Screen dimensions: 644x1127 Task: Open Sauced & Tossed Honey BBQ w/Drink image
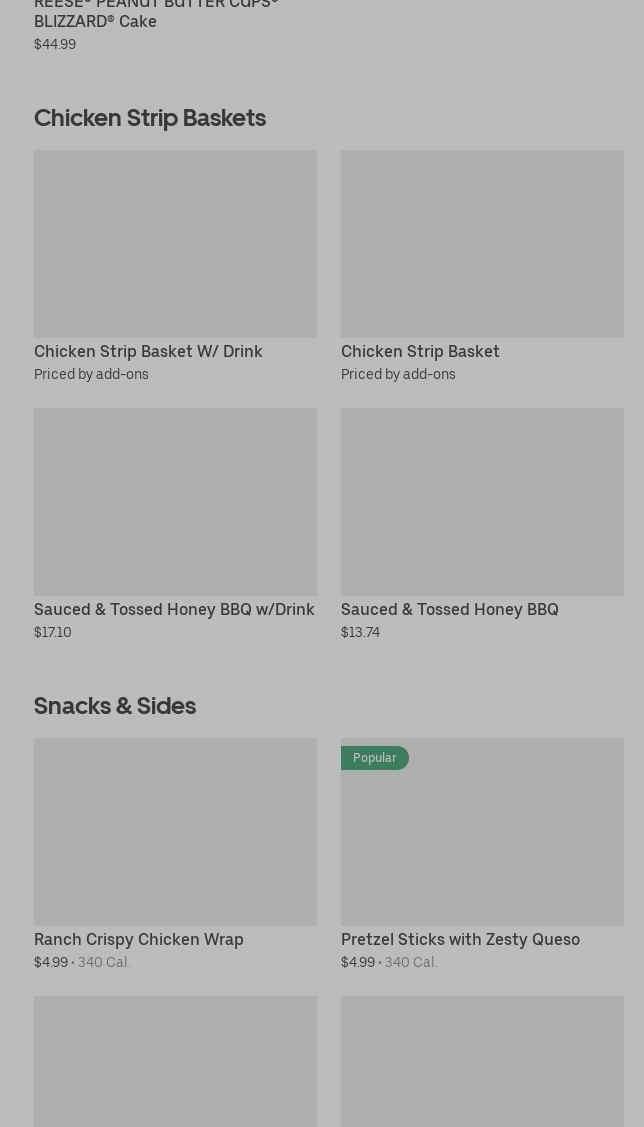click(175, 501)
